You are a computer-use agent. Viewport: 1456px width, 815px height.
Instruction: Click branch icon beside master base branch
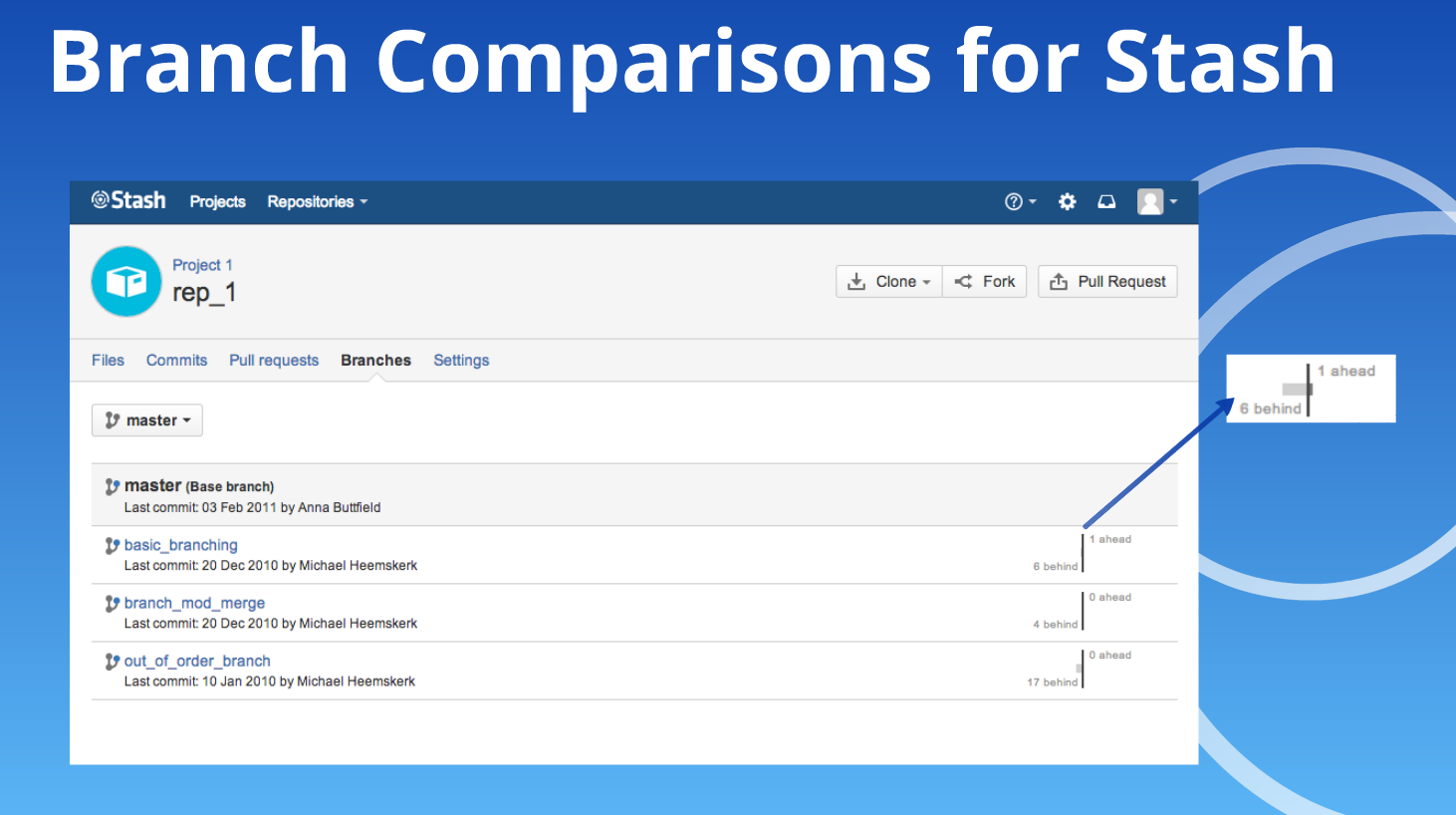click(x=113, y=486)
